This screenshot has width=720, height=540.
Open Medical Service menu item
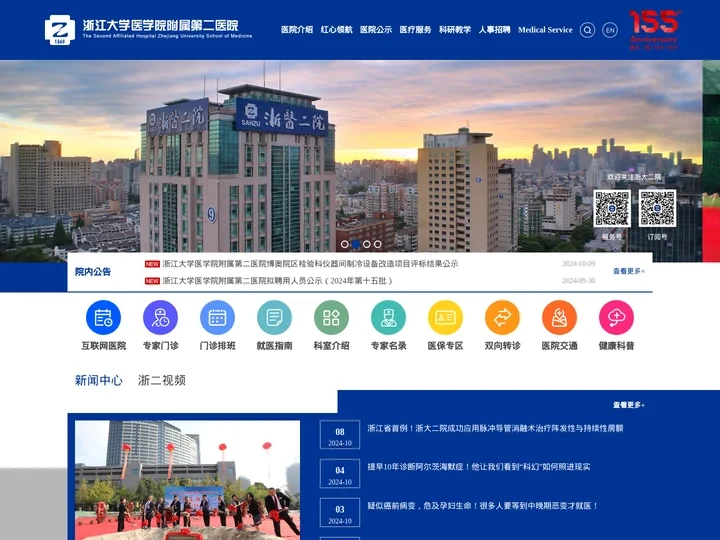click(x=545, y=30)
